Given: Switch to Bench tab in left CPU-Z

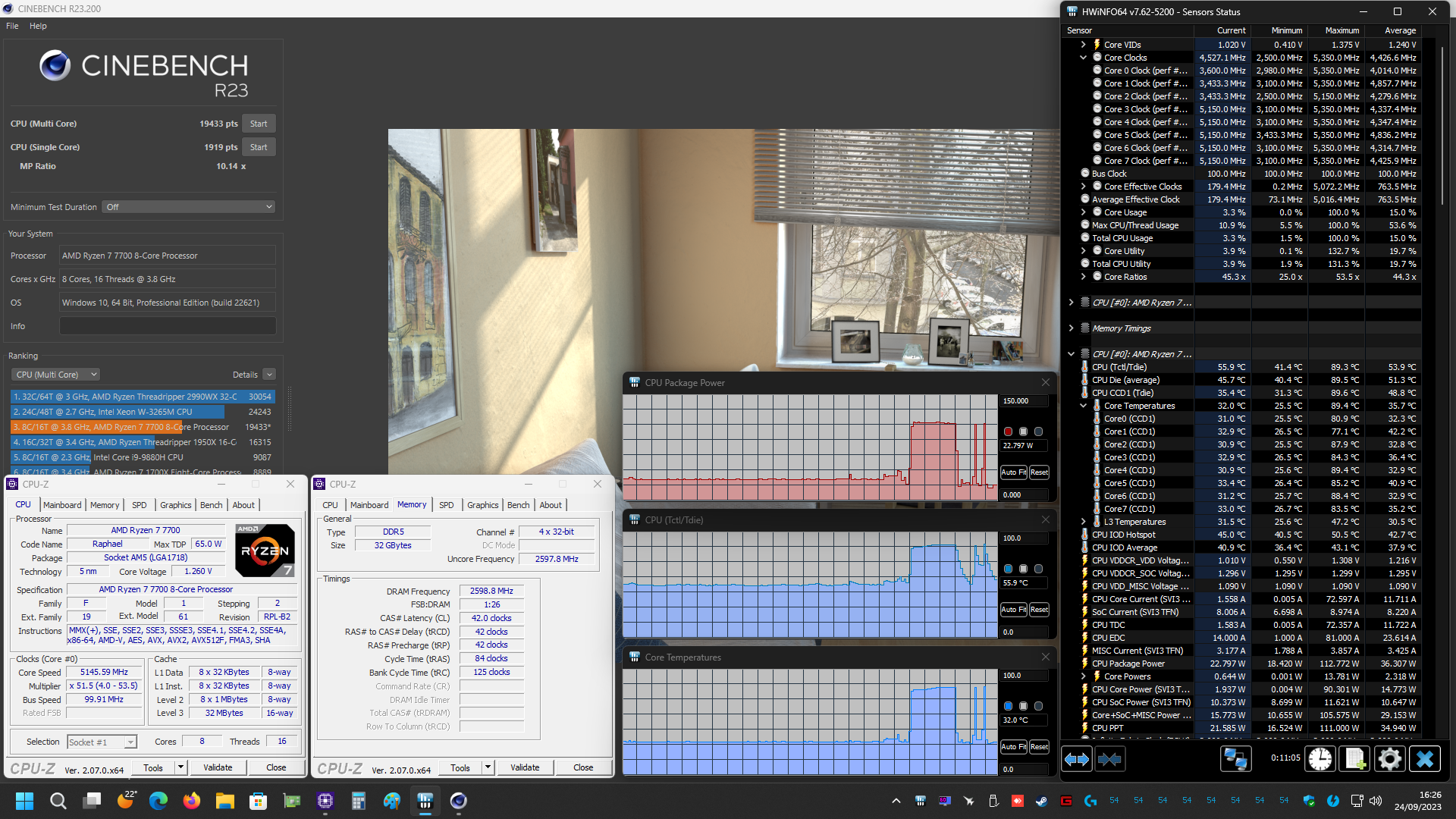Looking at the screenshot, I should pyautogui.click(x=212, y=505).
